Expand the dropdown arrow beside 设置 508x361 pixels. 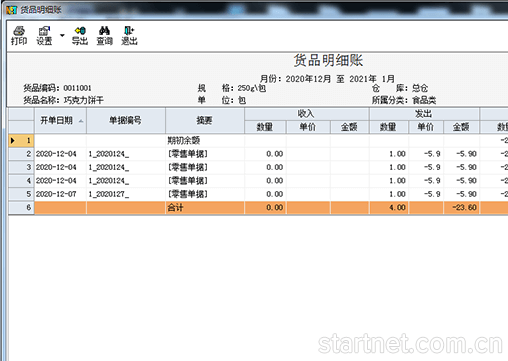point(62,35)
